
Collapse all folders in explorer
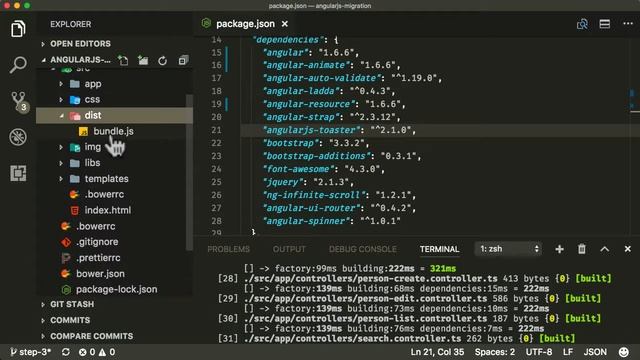183,60
